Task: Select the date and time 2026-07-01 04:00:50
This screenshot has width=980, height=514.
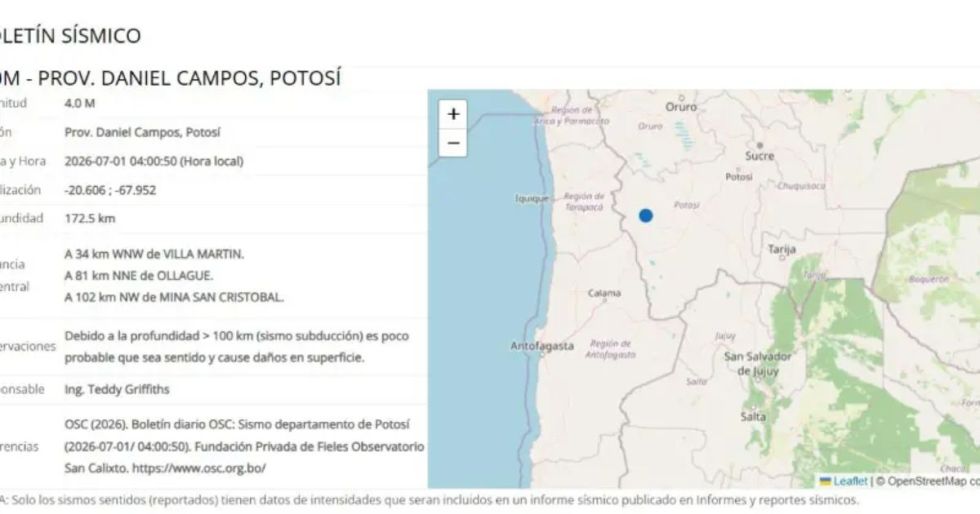Action: click(x=121, y=161)
